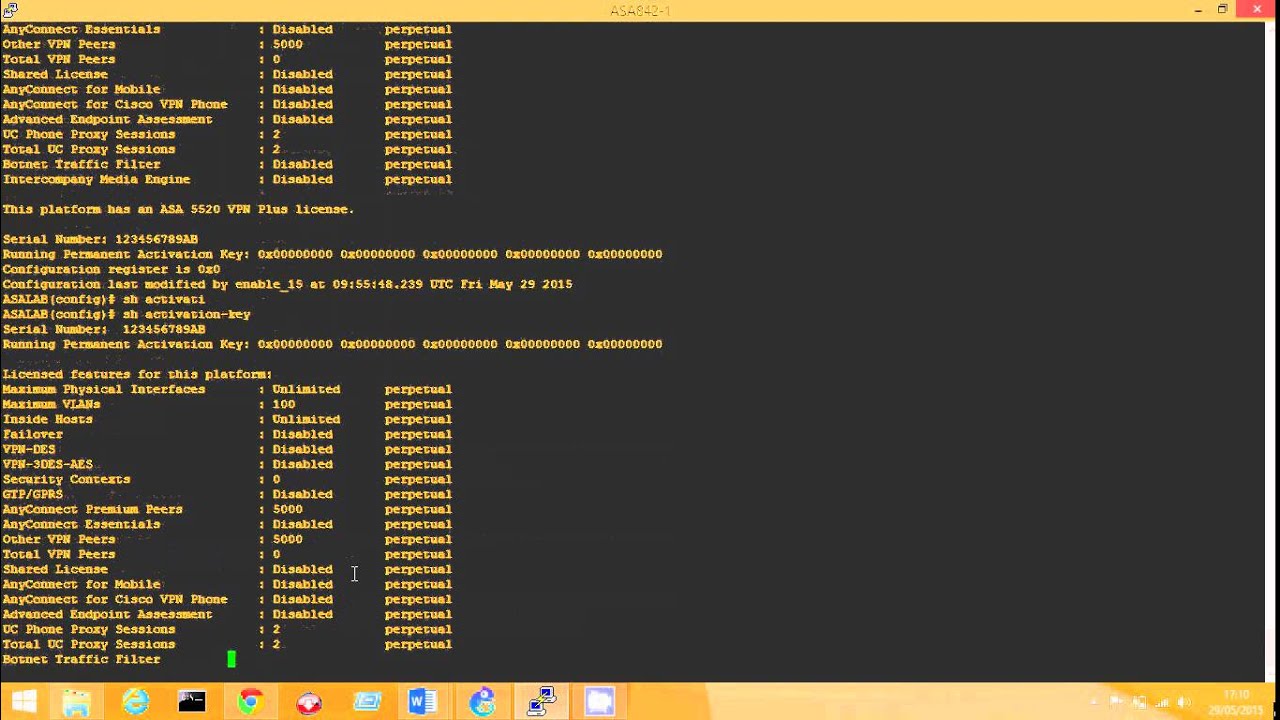The image size is (1280, 720).
Task: Click 'Licensed features for this platform:' heading
Action: coord(137,374)
